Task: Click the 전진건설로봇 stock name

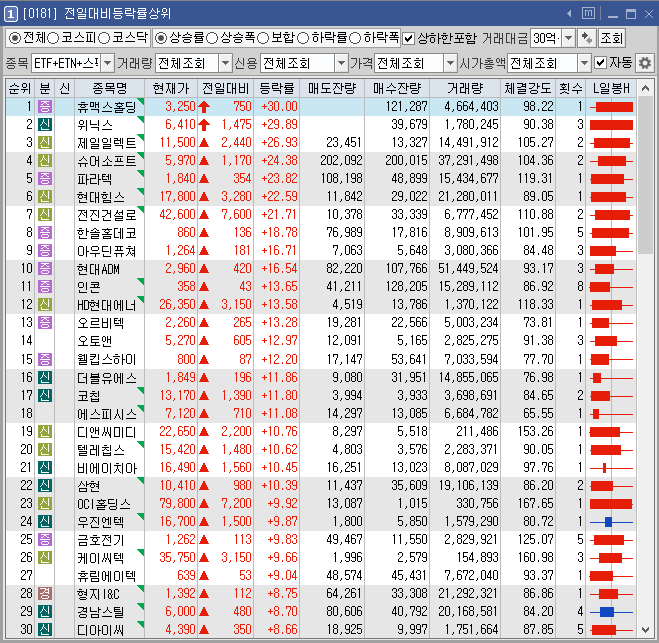Action: click(107, 215)
